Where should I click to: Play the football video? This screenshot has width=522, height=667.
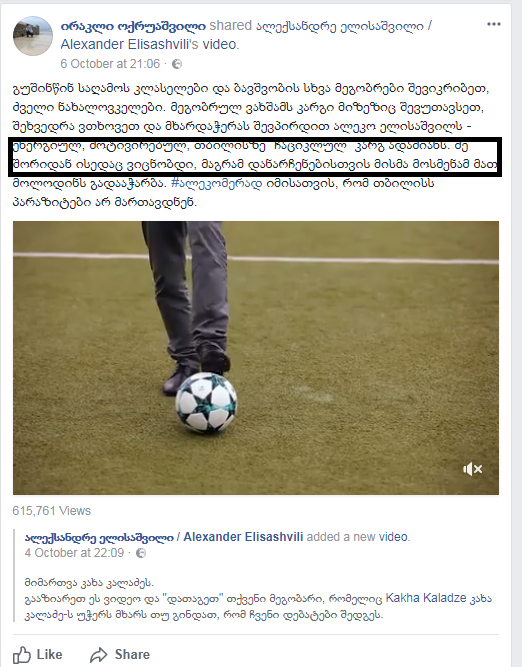[256, 358]
